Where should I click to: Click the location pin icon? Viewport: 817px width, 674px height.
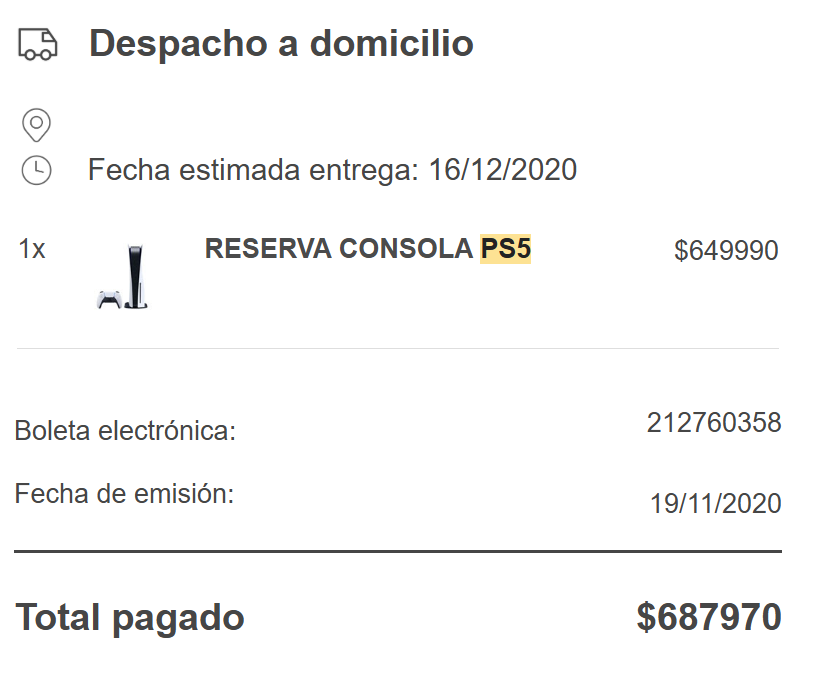pyautogui.click(x=36, y=126)
